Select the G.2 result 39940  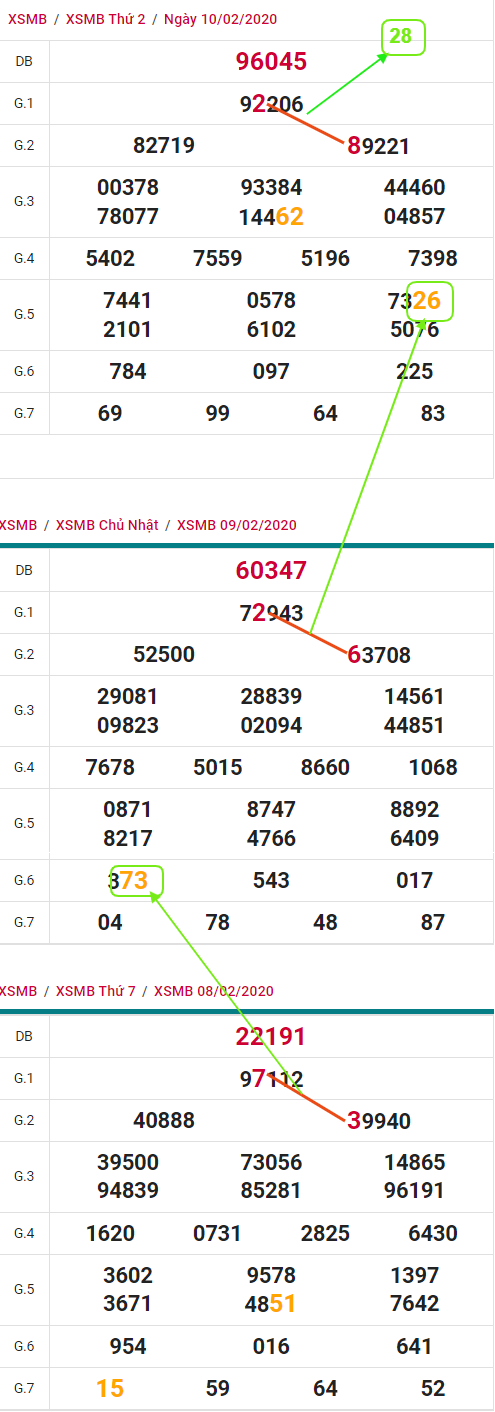coord(379,1121)
